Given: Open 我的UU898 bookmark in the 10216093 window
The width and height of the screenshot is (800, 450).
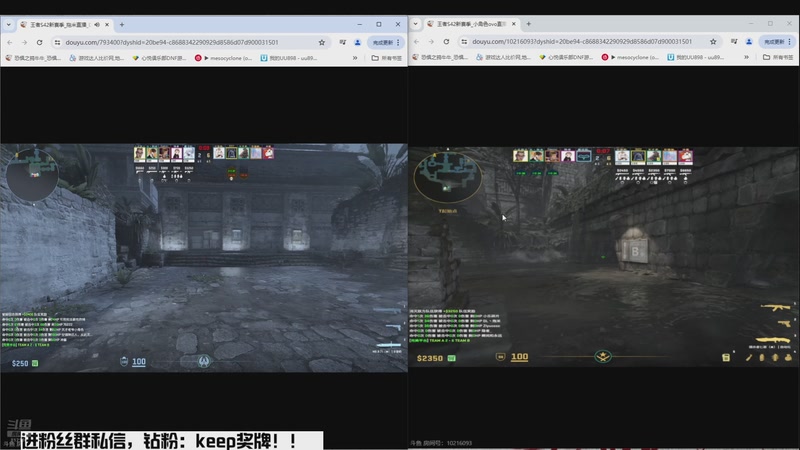Looking at the screenshot, I should click(696, 57).
